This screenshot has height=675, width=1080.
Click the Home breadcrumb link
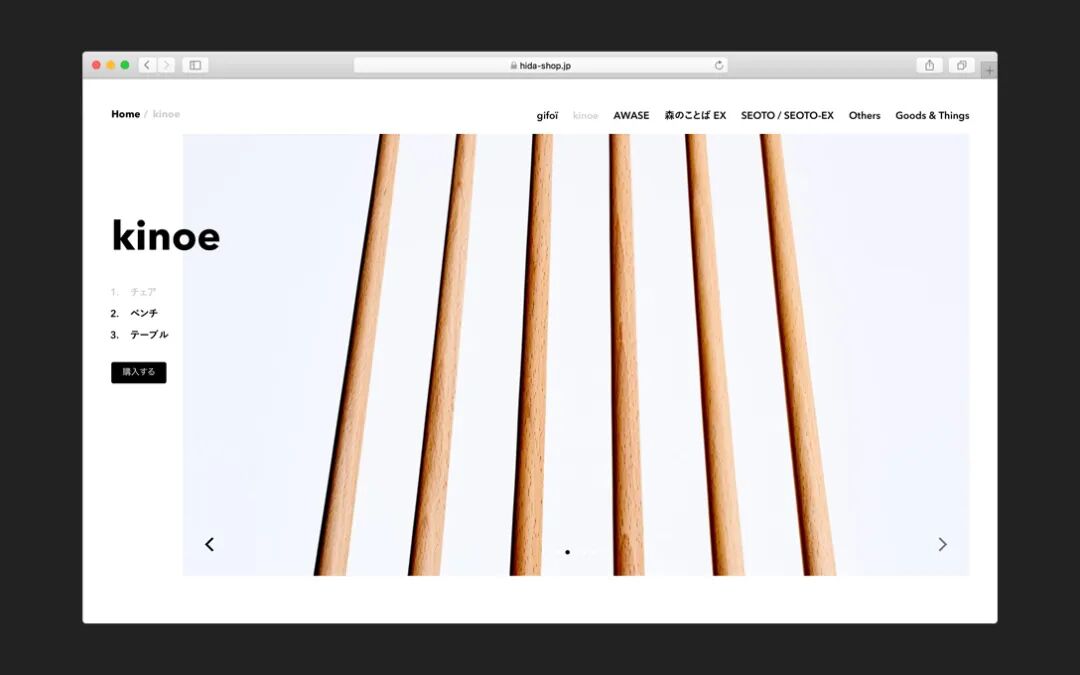(x=125, y=114)
